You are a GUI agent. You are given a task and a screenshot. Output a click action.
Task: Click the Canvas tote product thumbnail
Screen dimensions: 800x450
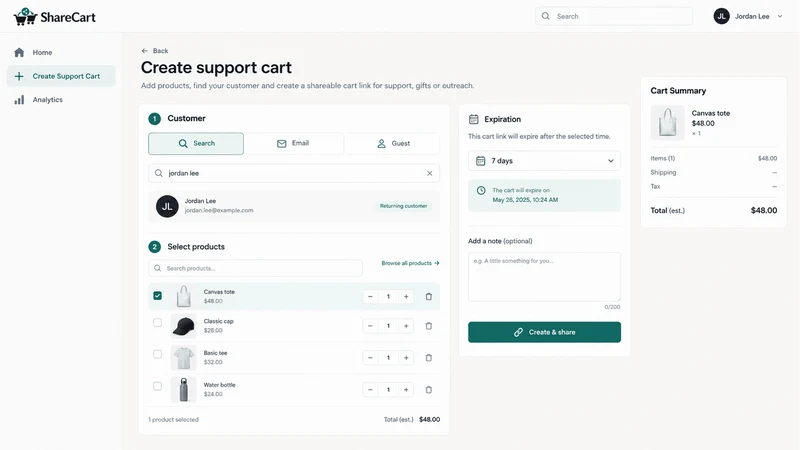[184, 296]
